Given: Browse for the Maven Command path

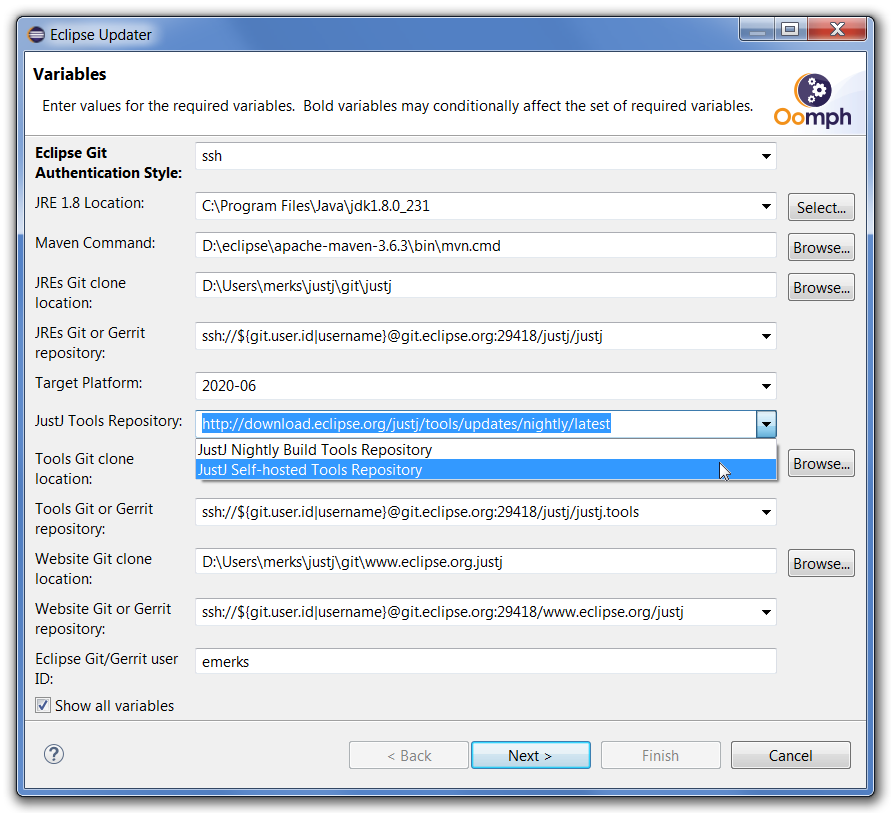Looking at the screenshot, I should tap(821, 247).
